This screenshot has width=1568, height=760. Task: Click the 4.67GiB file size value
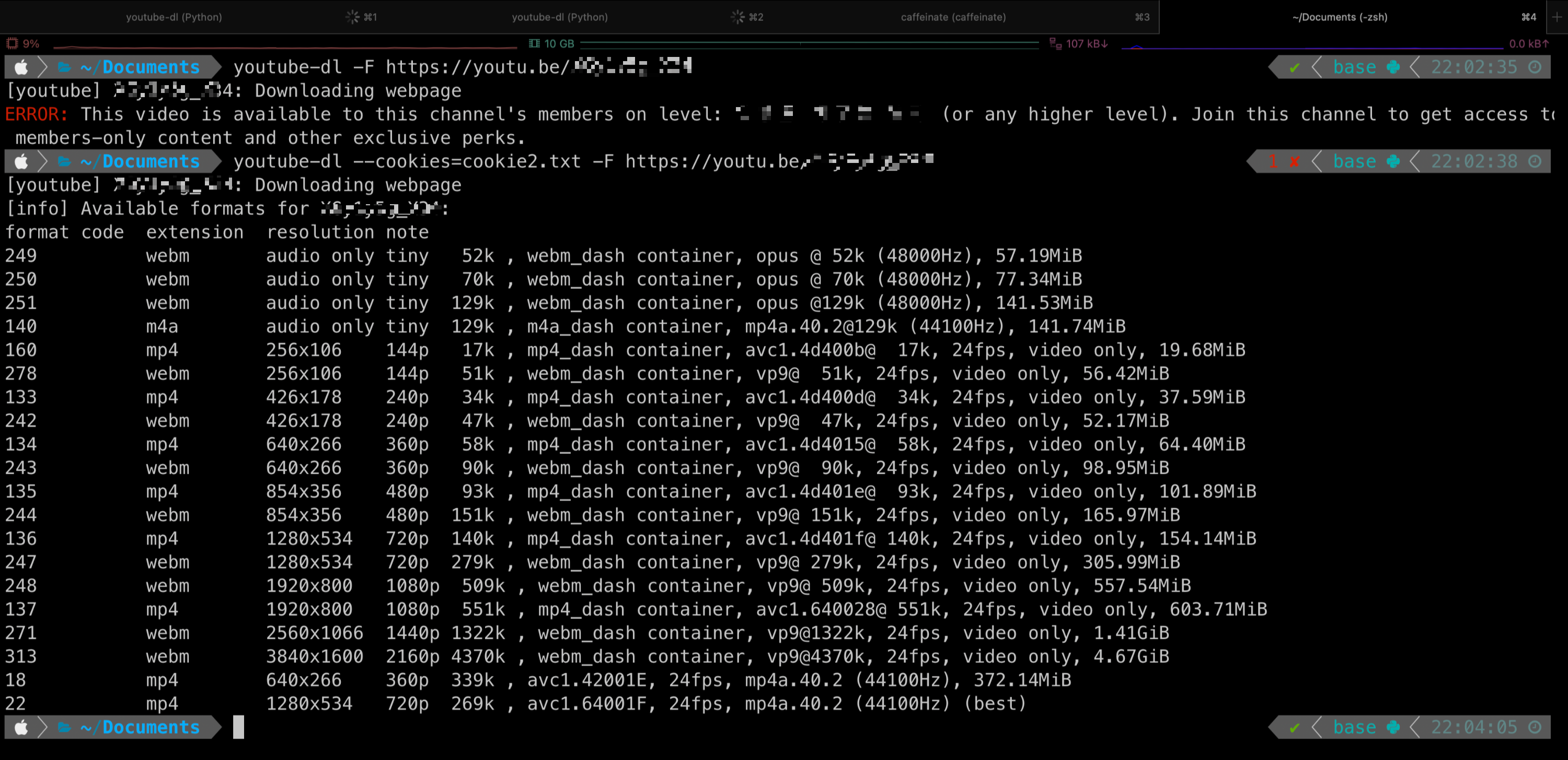1132,657
